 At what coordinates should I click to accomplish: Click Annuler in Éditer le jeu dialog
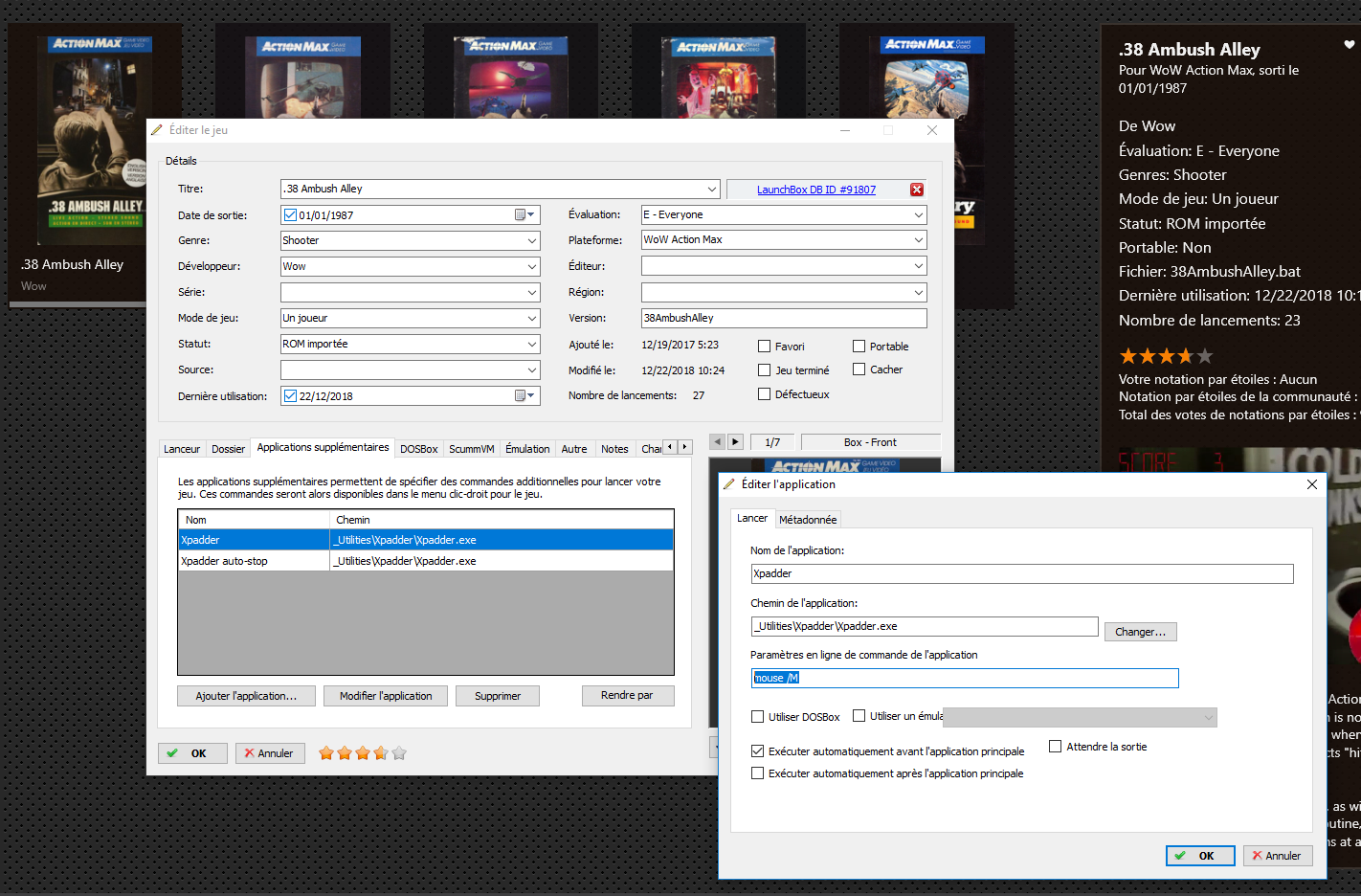click(x=270, y=753)
